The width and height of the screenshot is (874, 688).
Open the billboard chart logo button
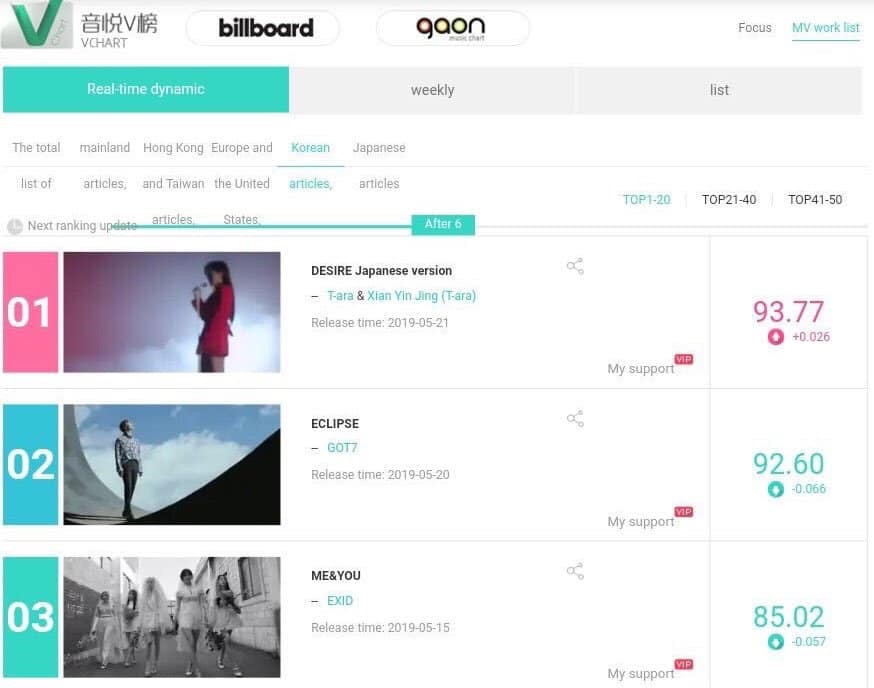point(263,28)
